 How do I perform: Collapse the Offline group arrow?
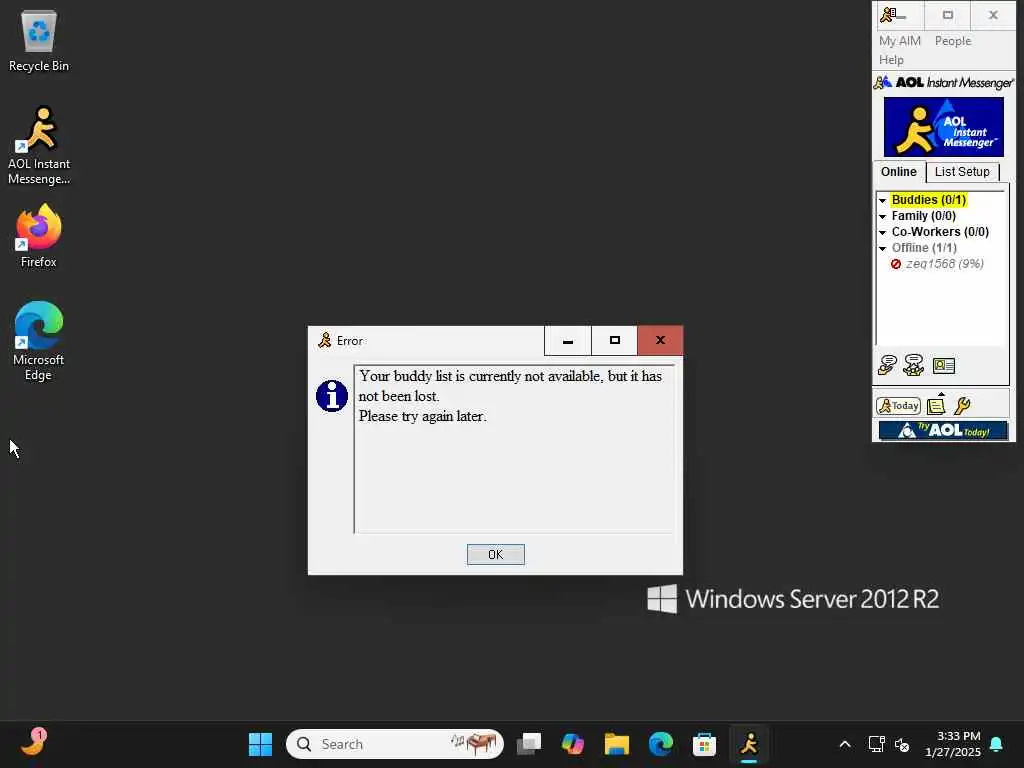tap(882, 248)
